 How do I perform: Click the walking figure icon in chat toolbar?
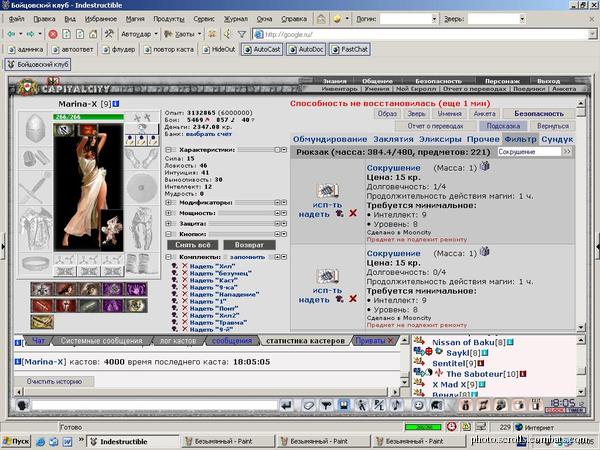(x=361, y=405)
